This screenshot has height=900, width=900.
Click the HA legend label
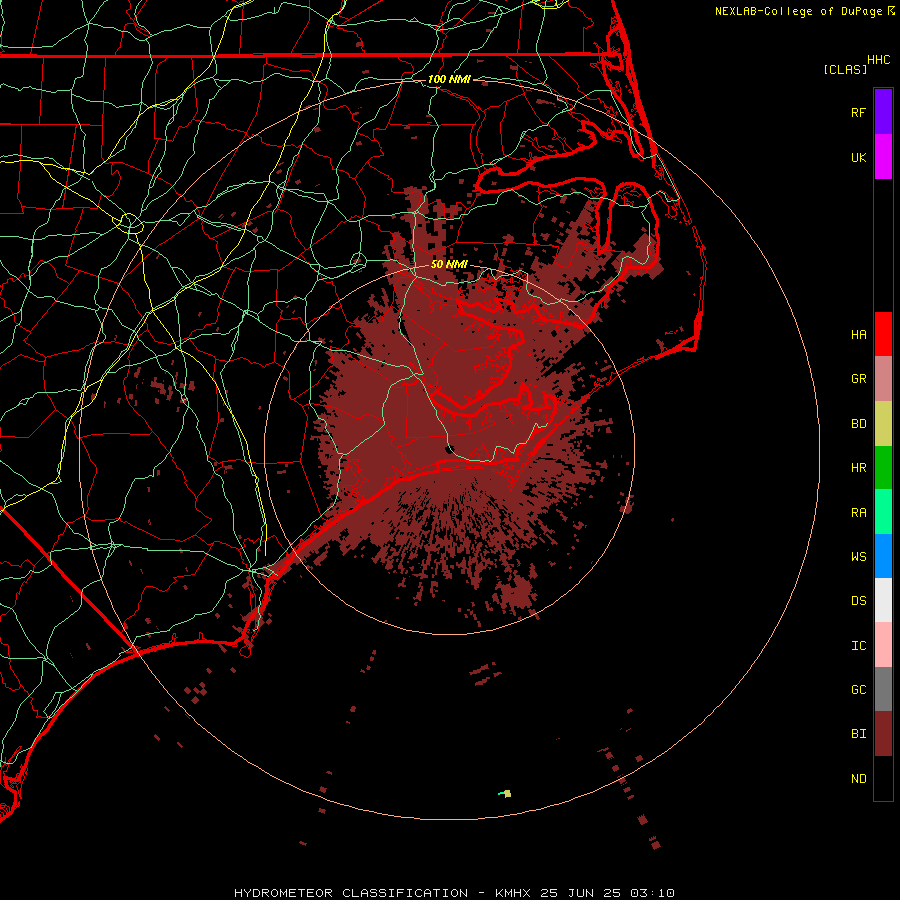click(x=858, y=335)
